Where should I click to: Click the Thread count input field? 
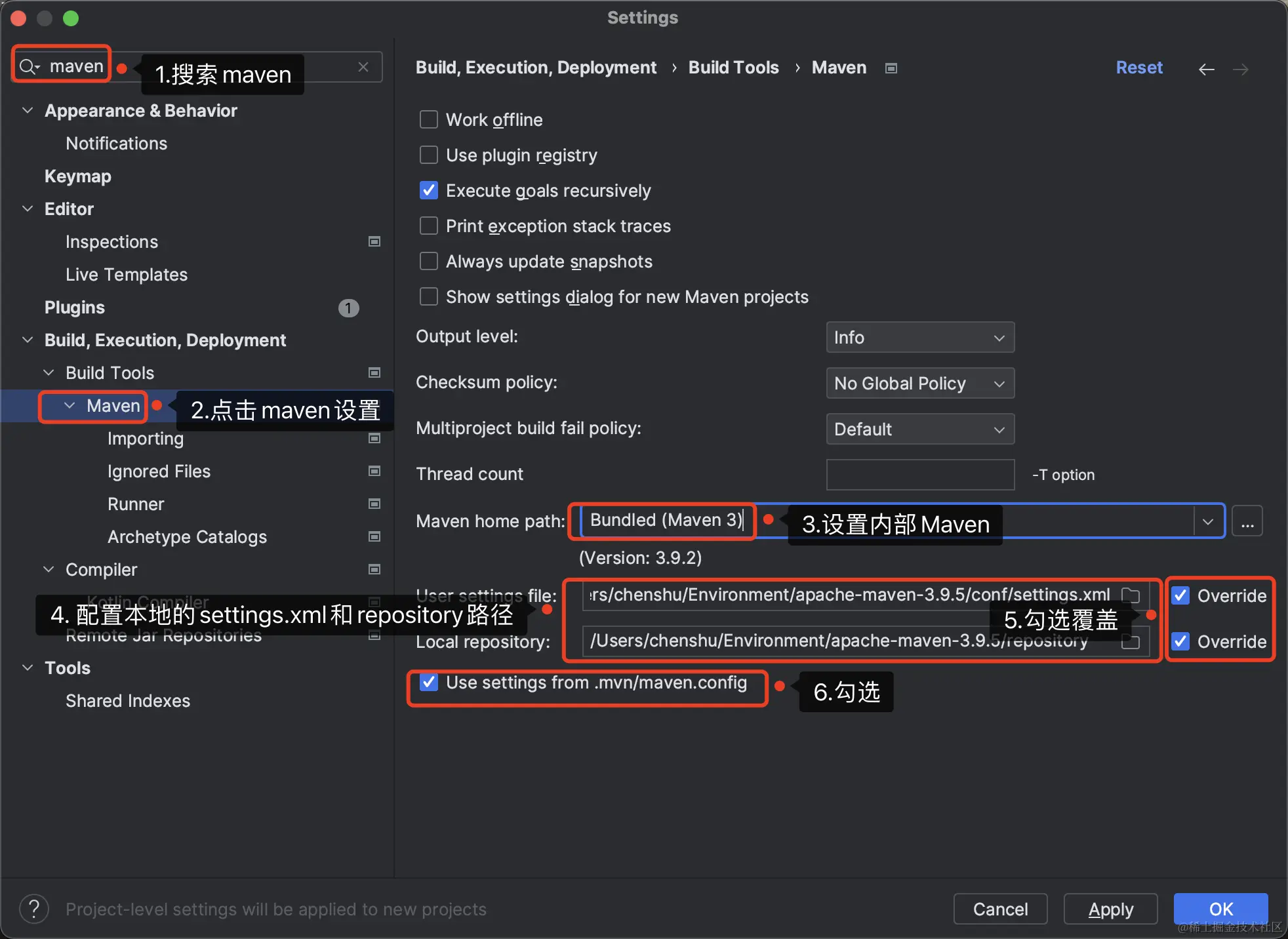click(x=919, y=475)
